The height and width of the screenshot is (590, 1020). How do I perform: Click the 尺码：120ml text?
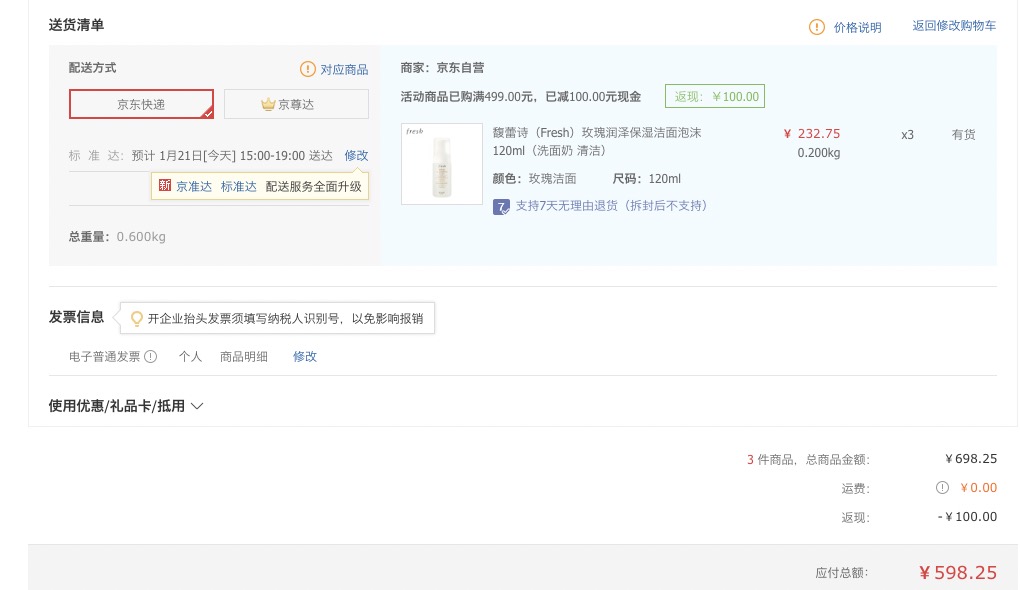coord(647,179)
